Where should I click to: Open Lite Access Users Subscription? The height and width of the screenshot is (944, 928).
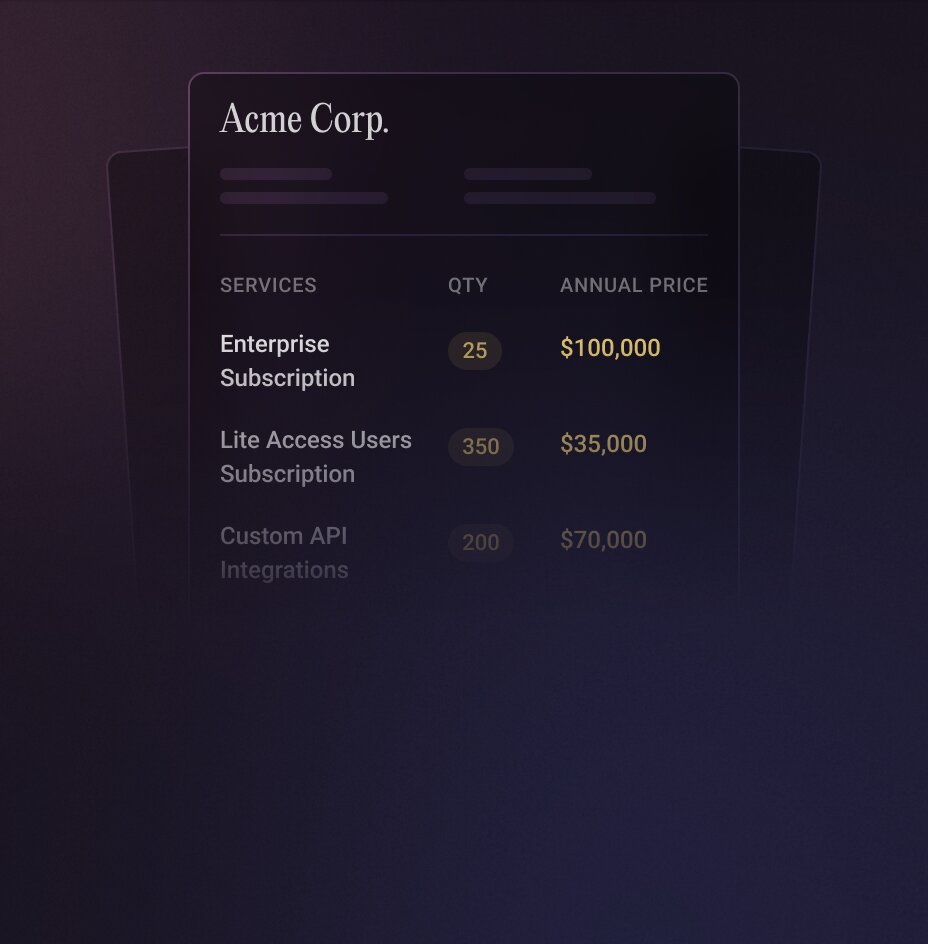[x=316, y=457]
